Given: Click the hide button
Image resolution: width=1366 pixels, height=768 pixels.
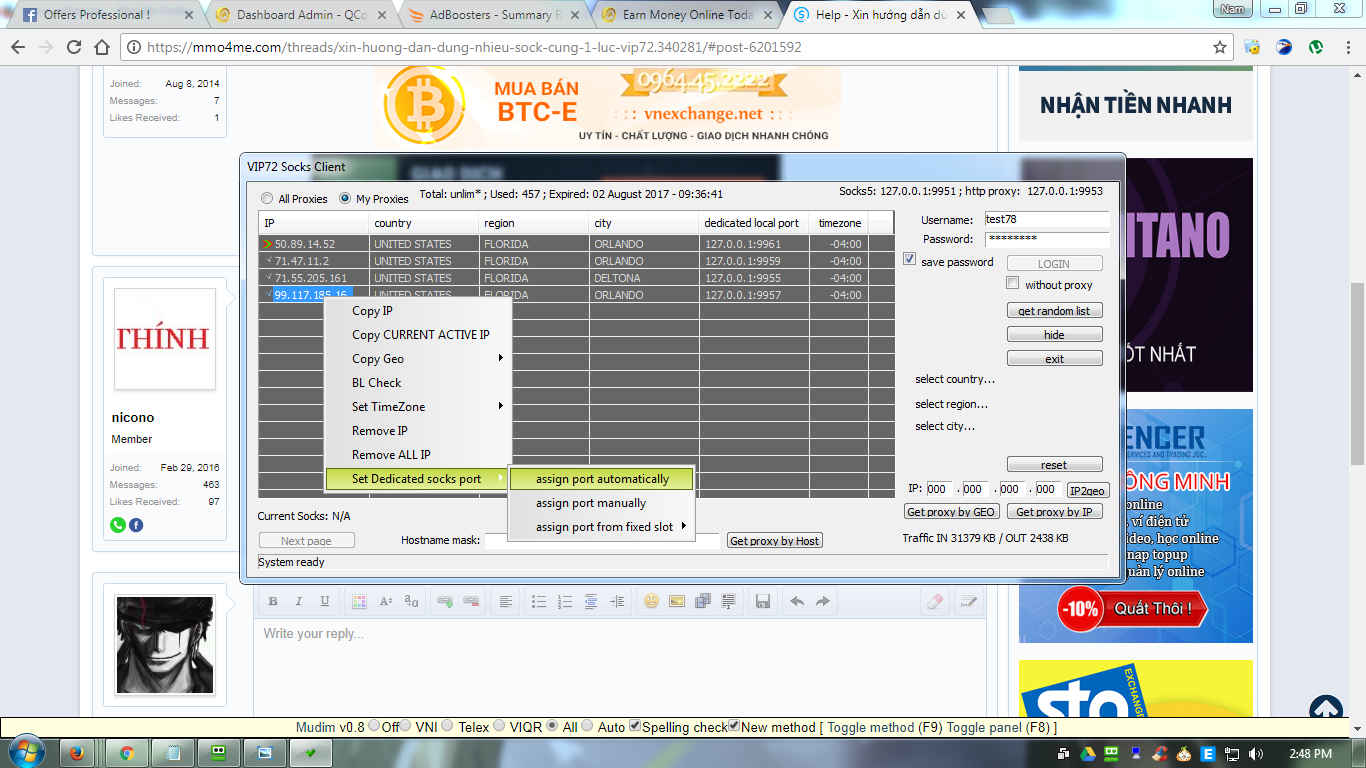Looking at the screenshot, I should point(1054,335).
